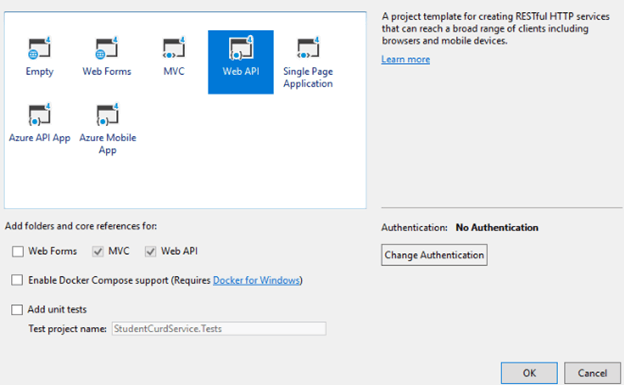Dismiss dialog with Cancel button
Screen dimensions: 624x385
[x=592, y=373]
